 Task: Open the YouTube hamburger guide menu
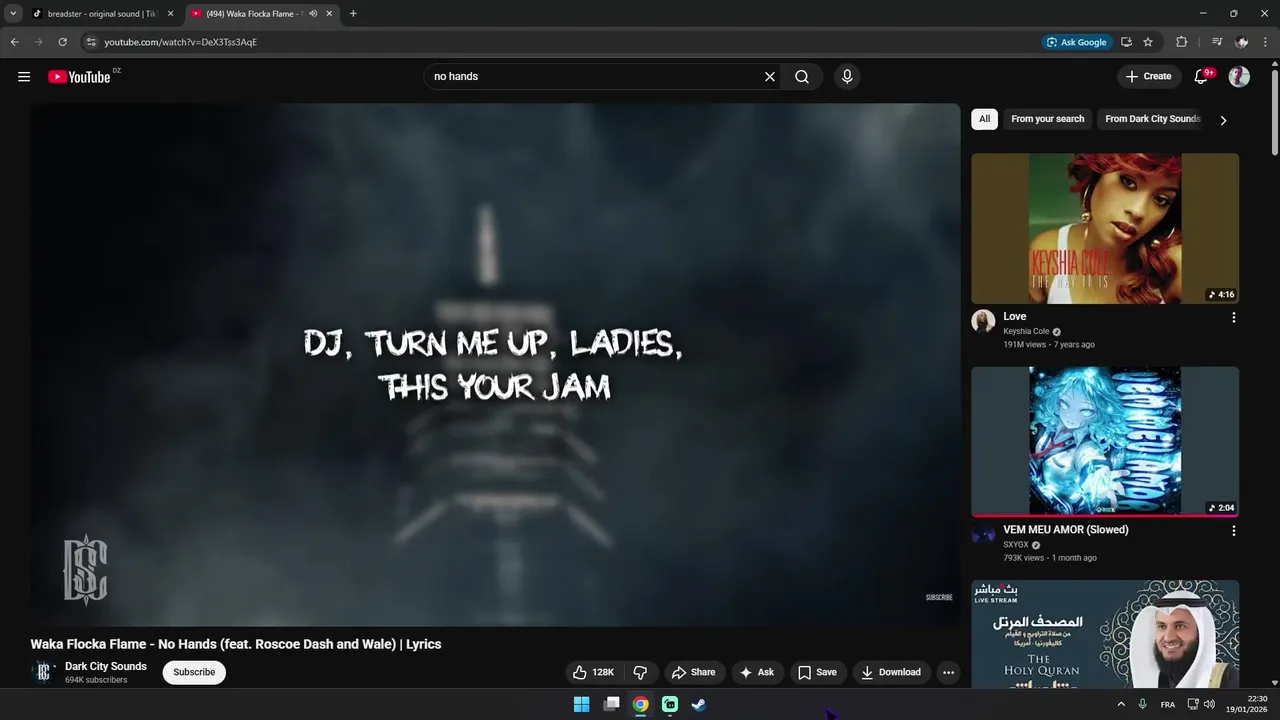point(24,76)
